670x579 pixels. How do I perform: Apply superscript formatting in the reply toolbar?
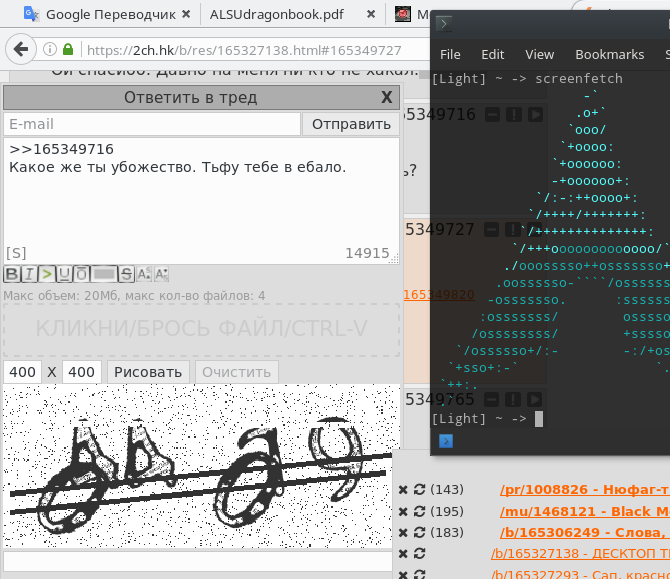click(x=144, y=274)
